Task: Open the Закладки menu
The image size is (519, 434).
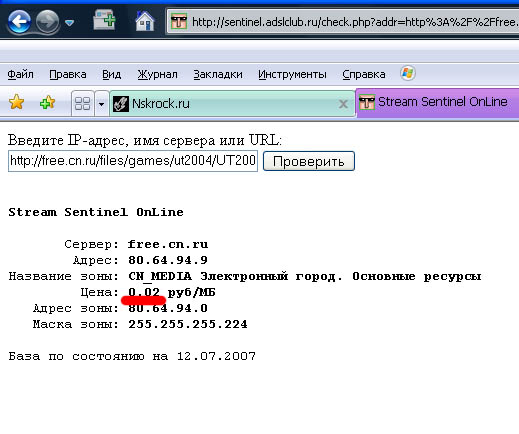Action: click(x=218, y=74)
